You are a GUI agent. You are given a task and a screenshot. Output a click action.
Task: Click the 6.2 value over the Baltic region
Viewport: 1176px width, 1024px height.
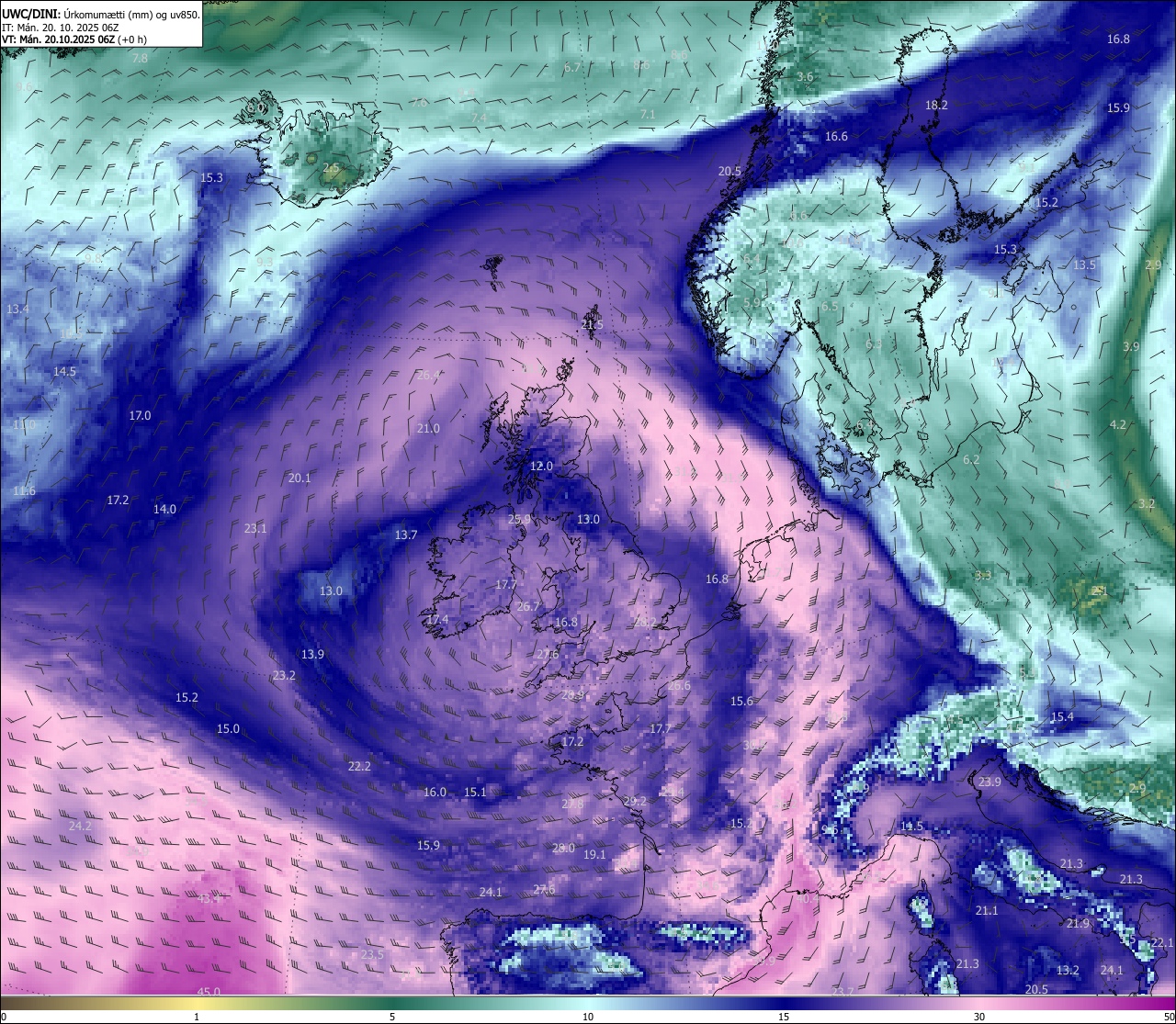971,459
